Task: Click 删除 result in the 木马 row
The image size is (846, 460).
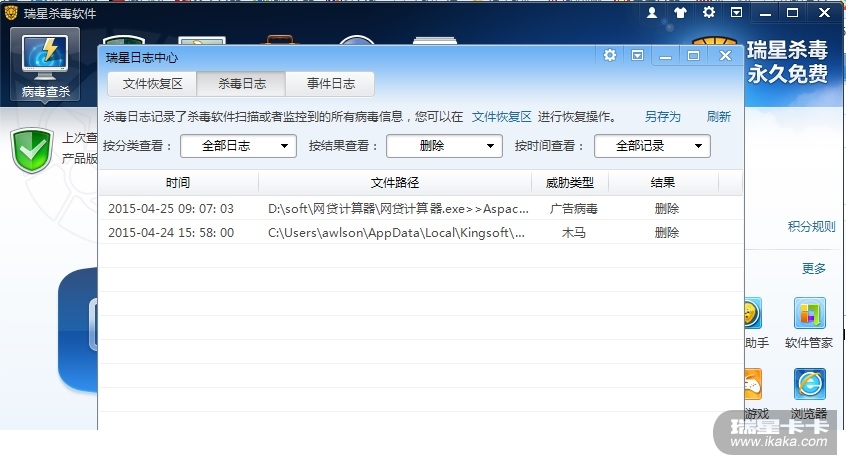Action: tap(666, 232)
